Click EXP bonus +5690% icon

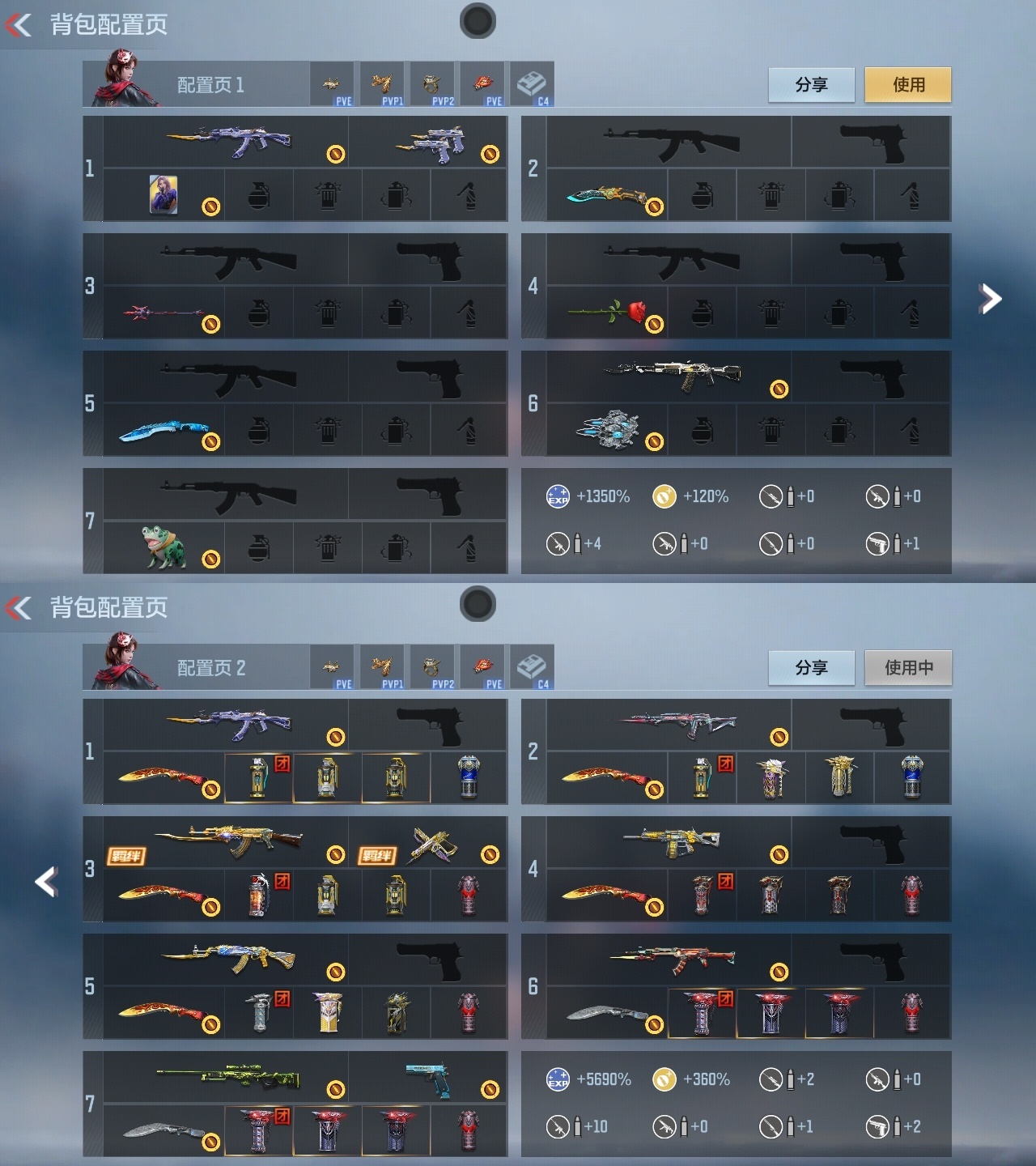point(558,1079)
